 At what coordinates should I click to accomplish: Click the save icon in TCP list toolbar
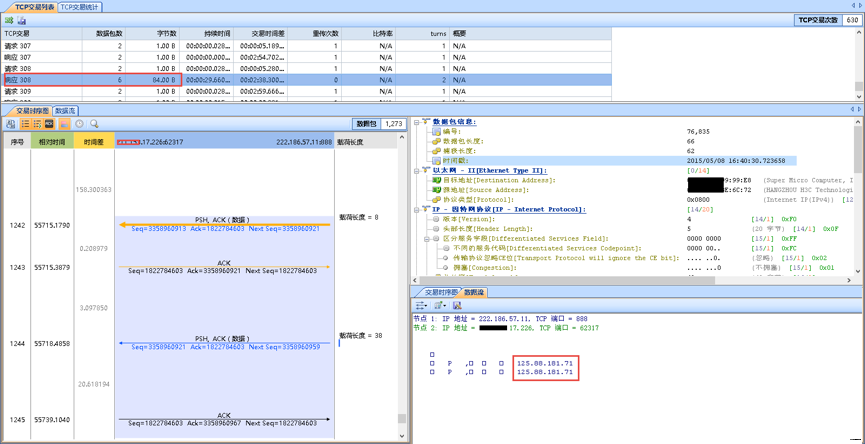click(x=22, y=20)
